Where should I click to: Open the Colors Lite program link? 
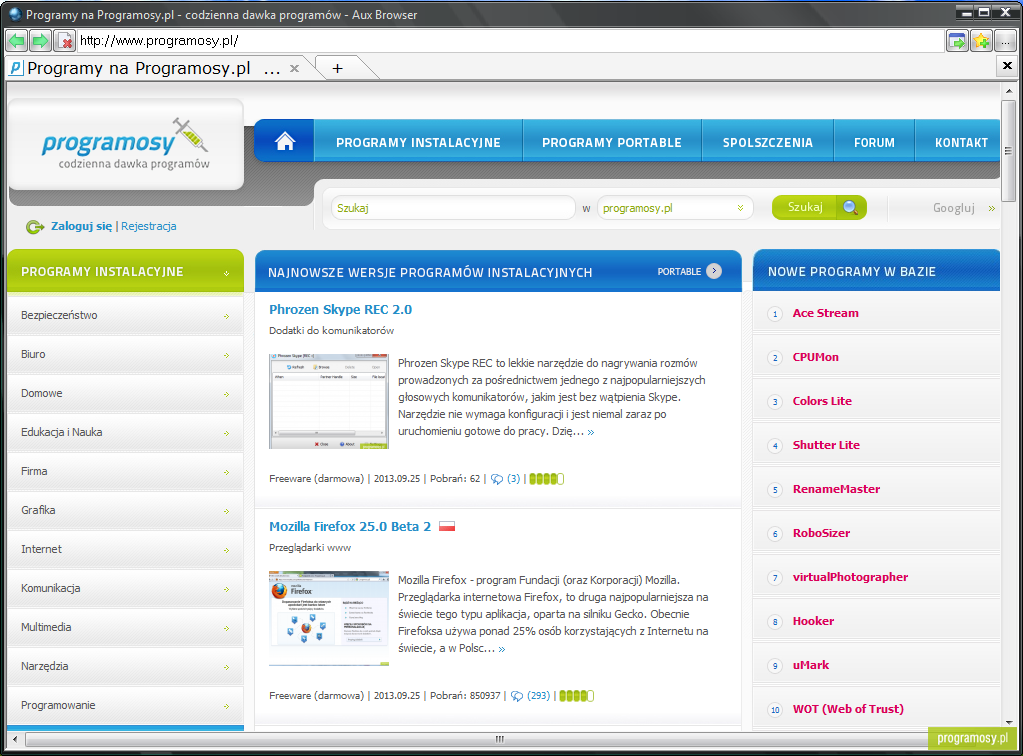point(822,401)
